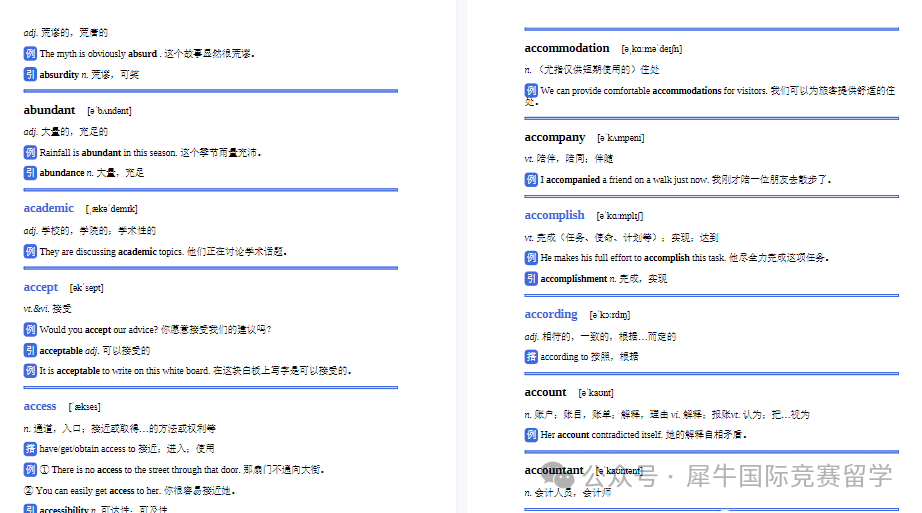Open the blue headword 'access'
The width and height of the screenshot is (922, 513).
pos(40,406)
